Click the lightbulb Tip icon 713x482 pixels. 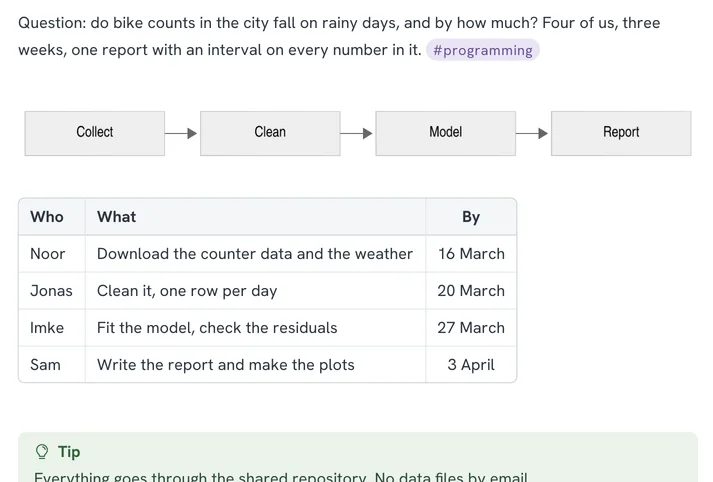pyautogui.click(x=42, y=452)
